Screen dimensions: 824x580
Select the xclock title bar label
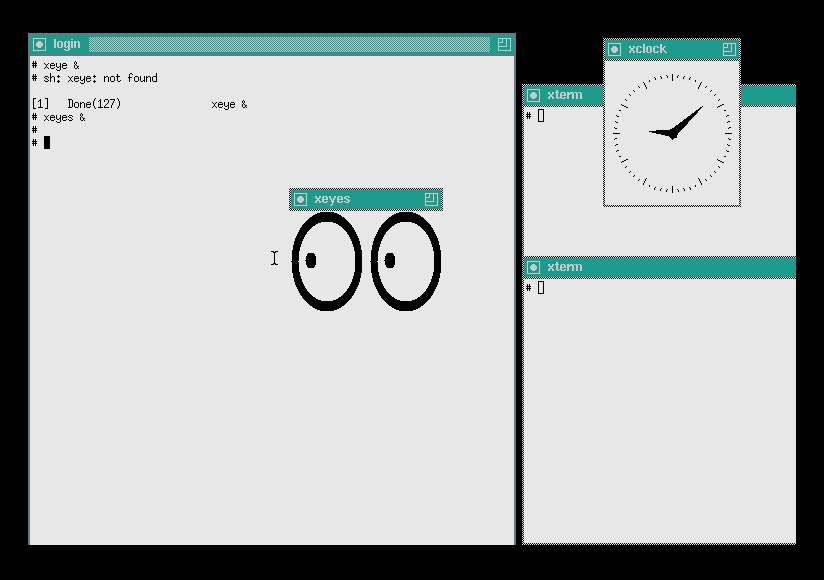click(647, 49)
